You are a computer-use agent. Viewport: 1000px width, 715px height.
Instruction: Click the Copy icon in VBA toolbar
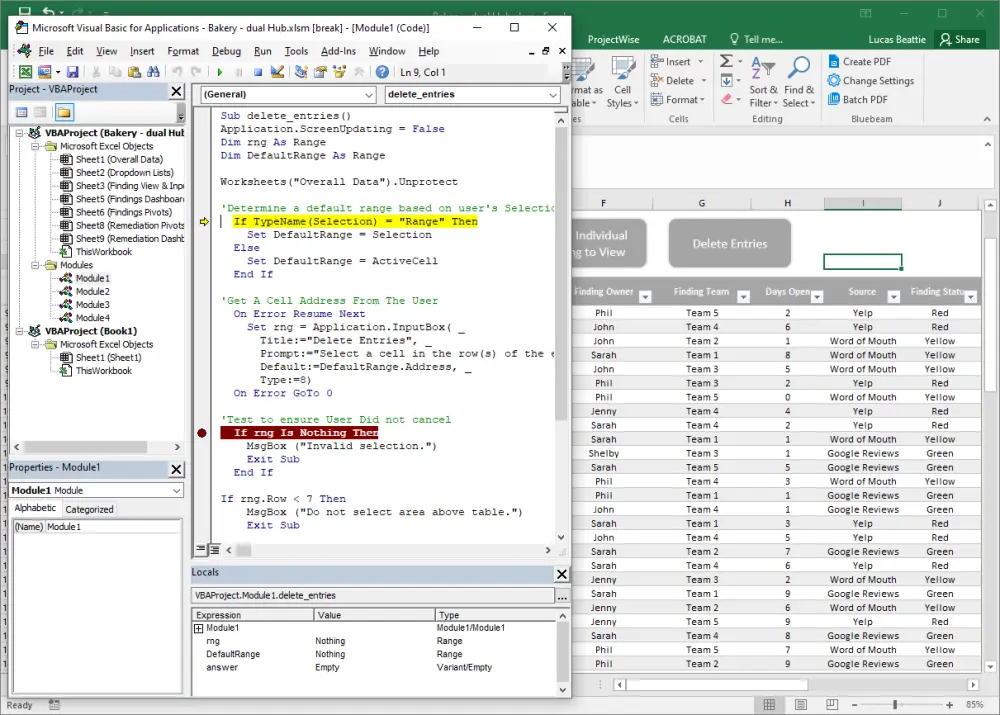click(x=115, y=72)
